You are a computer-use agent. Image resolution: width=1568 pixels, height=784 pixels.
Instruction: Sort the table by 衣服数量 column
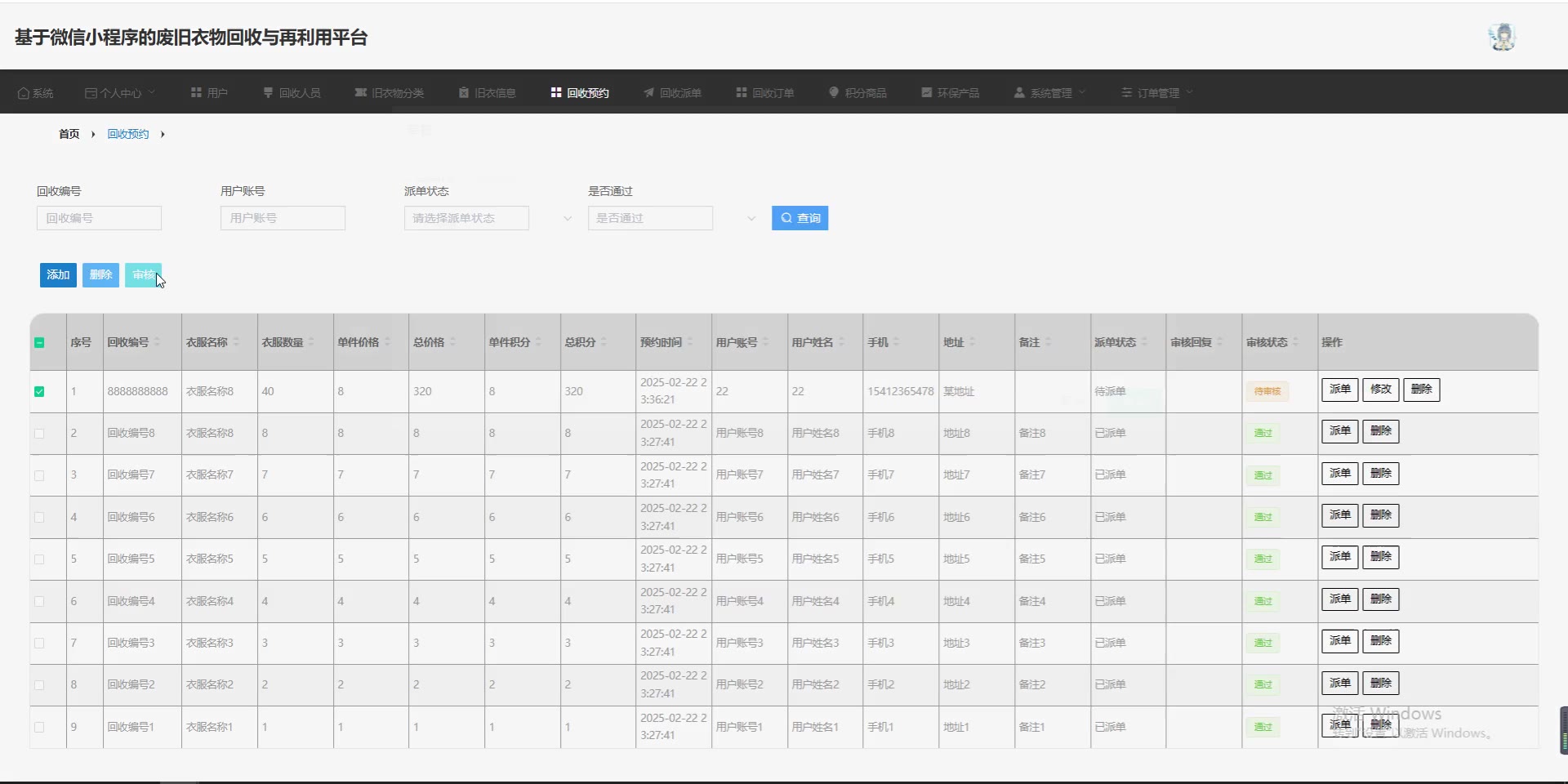pyautogui.click(x=311, y=342)
